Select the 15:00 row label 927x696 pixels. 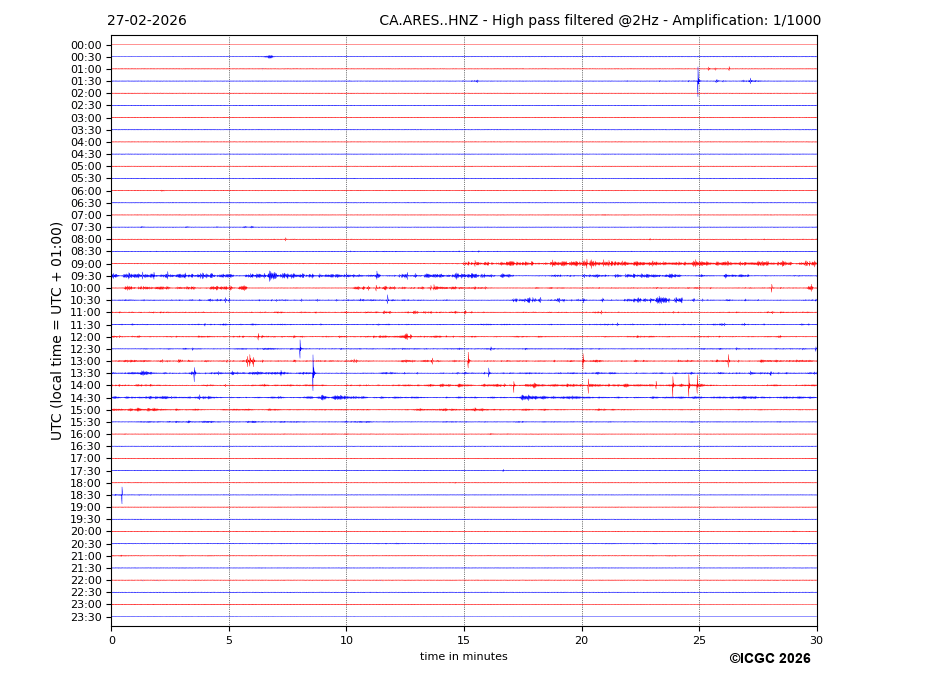(x=86, y=410)
